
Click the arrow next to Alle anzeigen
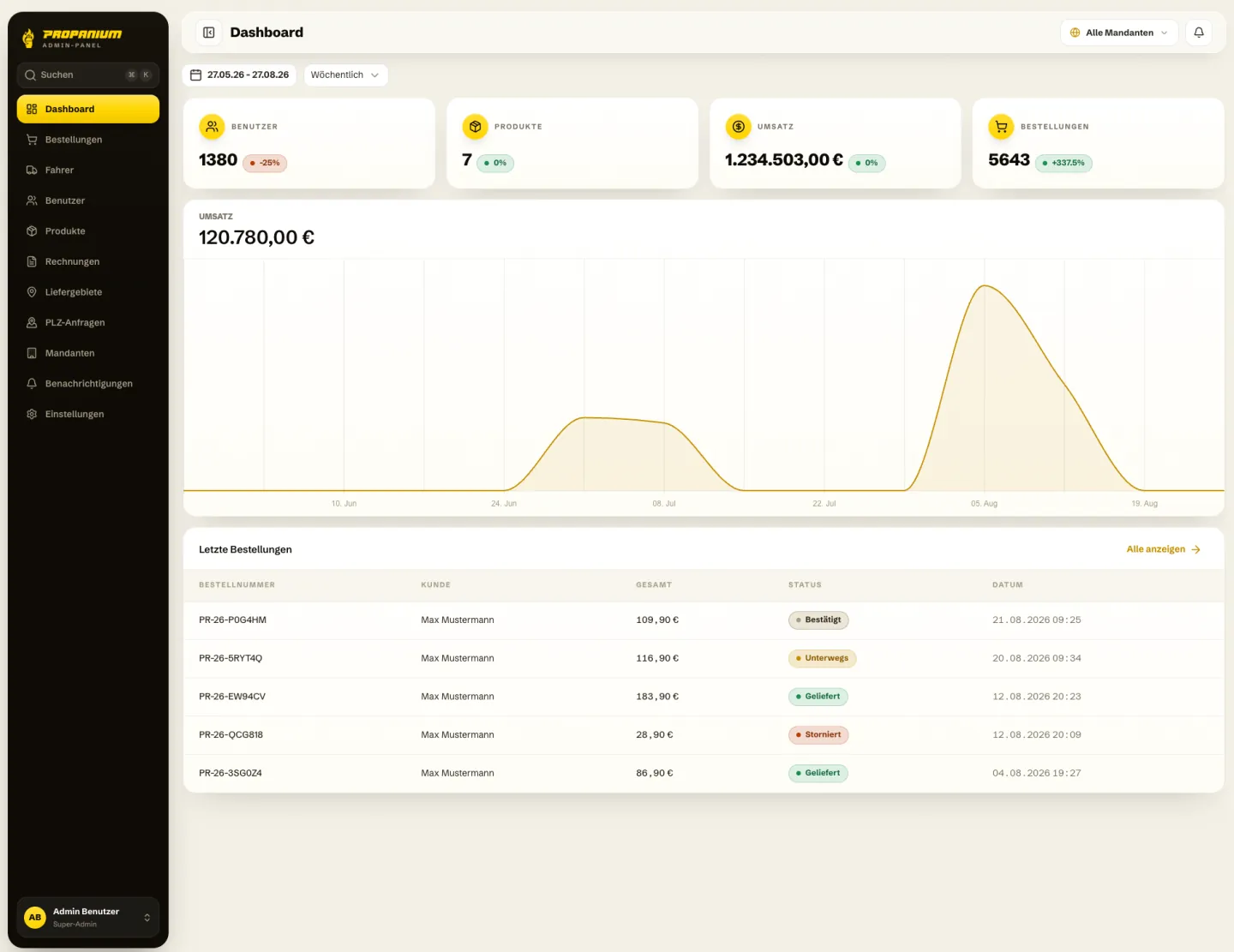1196,550
